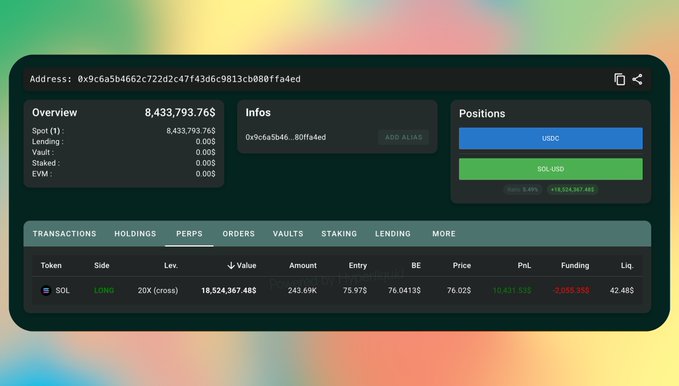Click the 76.0413$ break-even cell
The height and width of the screenshot is (386, 679).
coord(404,291)
